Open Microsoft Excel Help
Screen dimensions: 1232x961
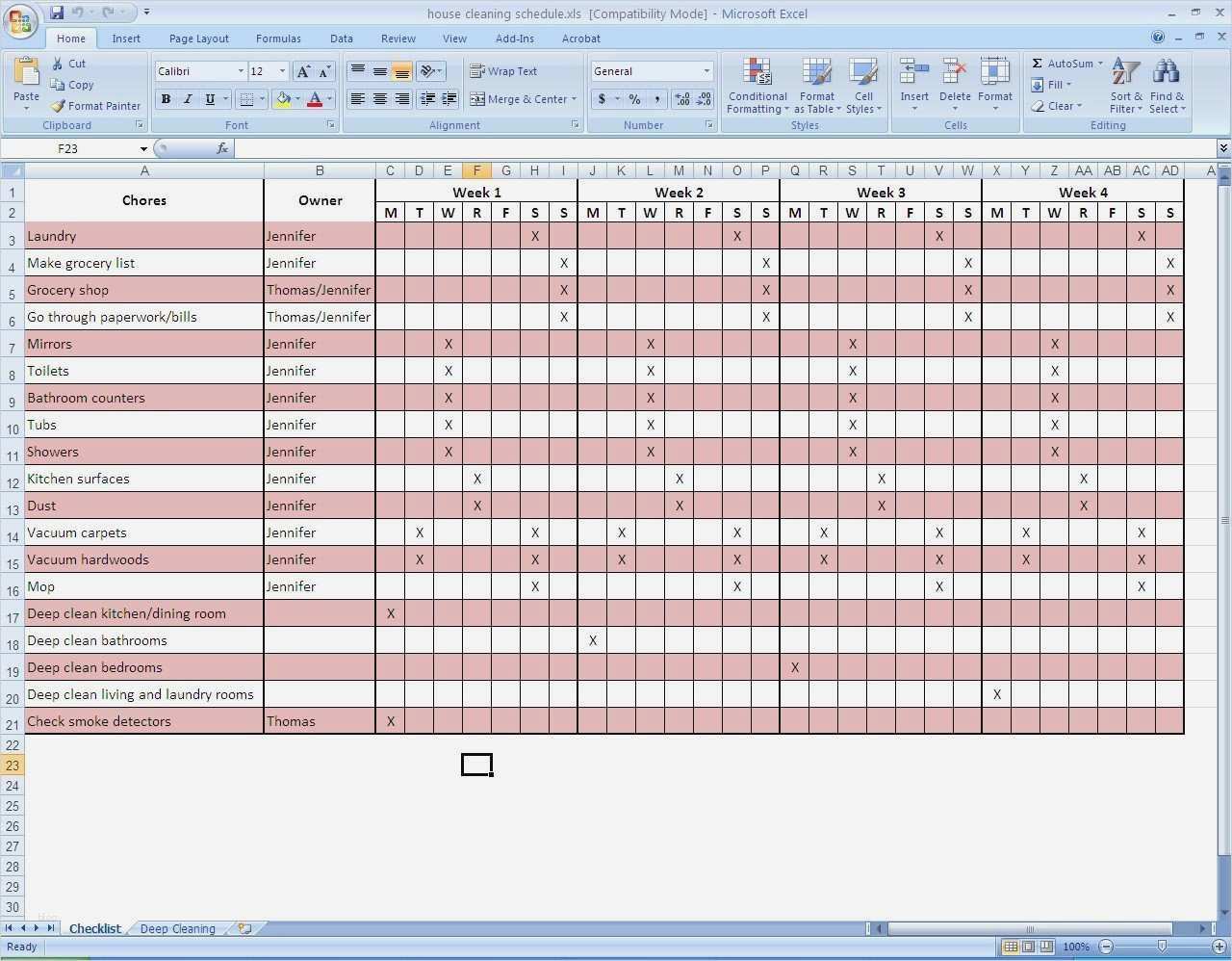point(1158,38)
